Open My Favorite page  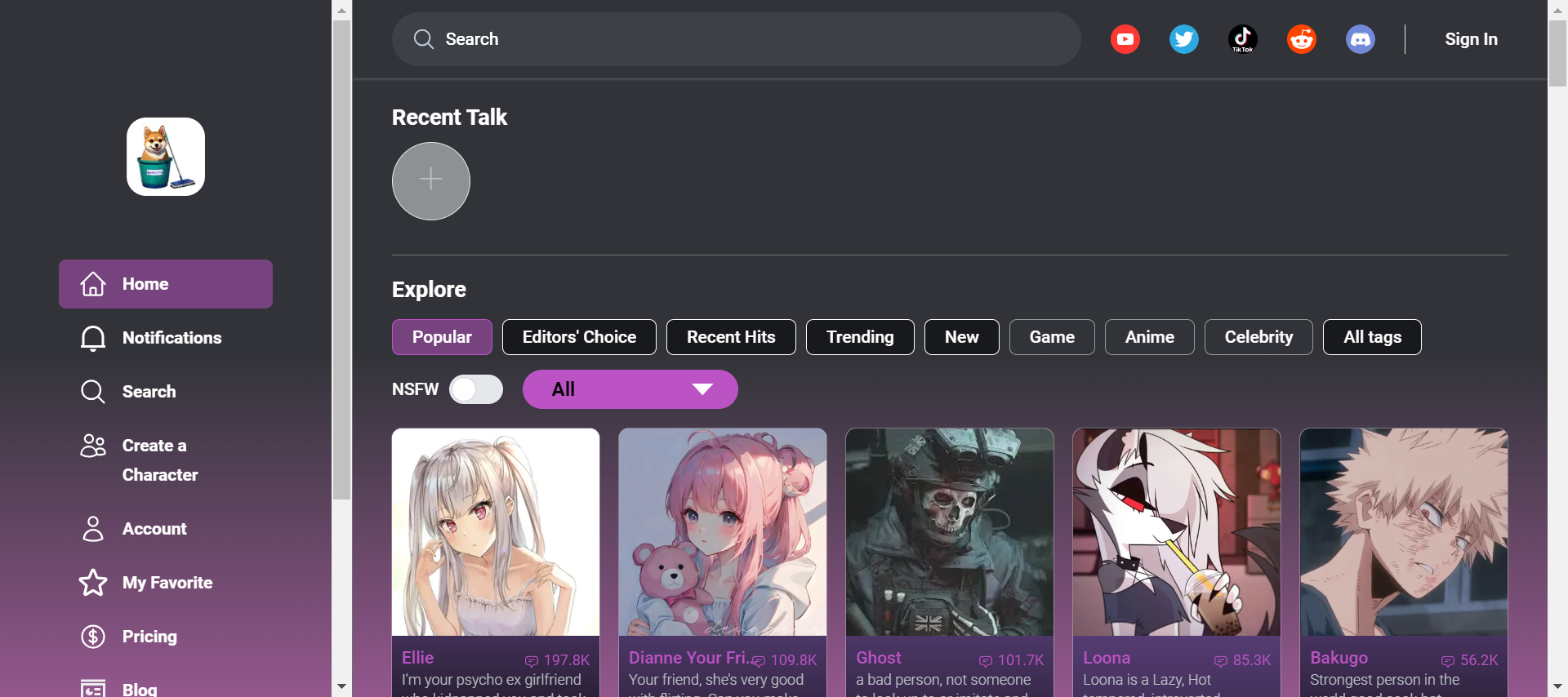(x=166, y=583)
